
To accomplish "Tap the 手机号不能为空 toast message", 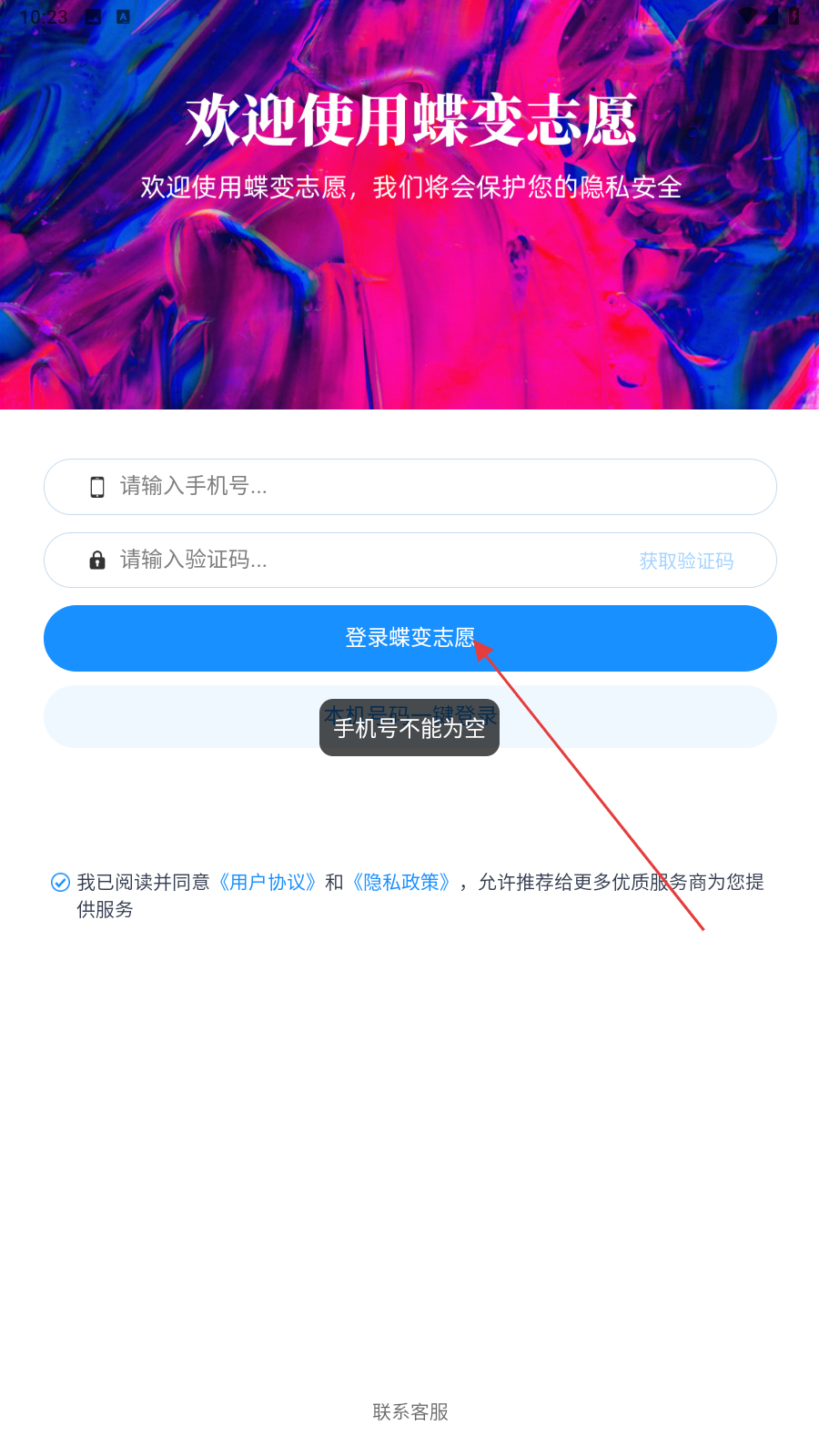I will coord(409,728).
